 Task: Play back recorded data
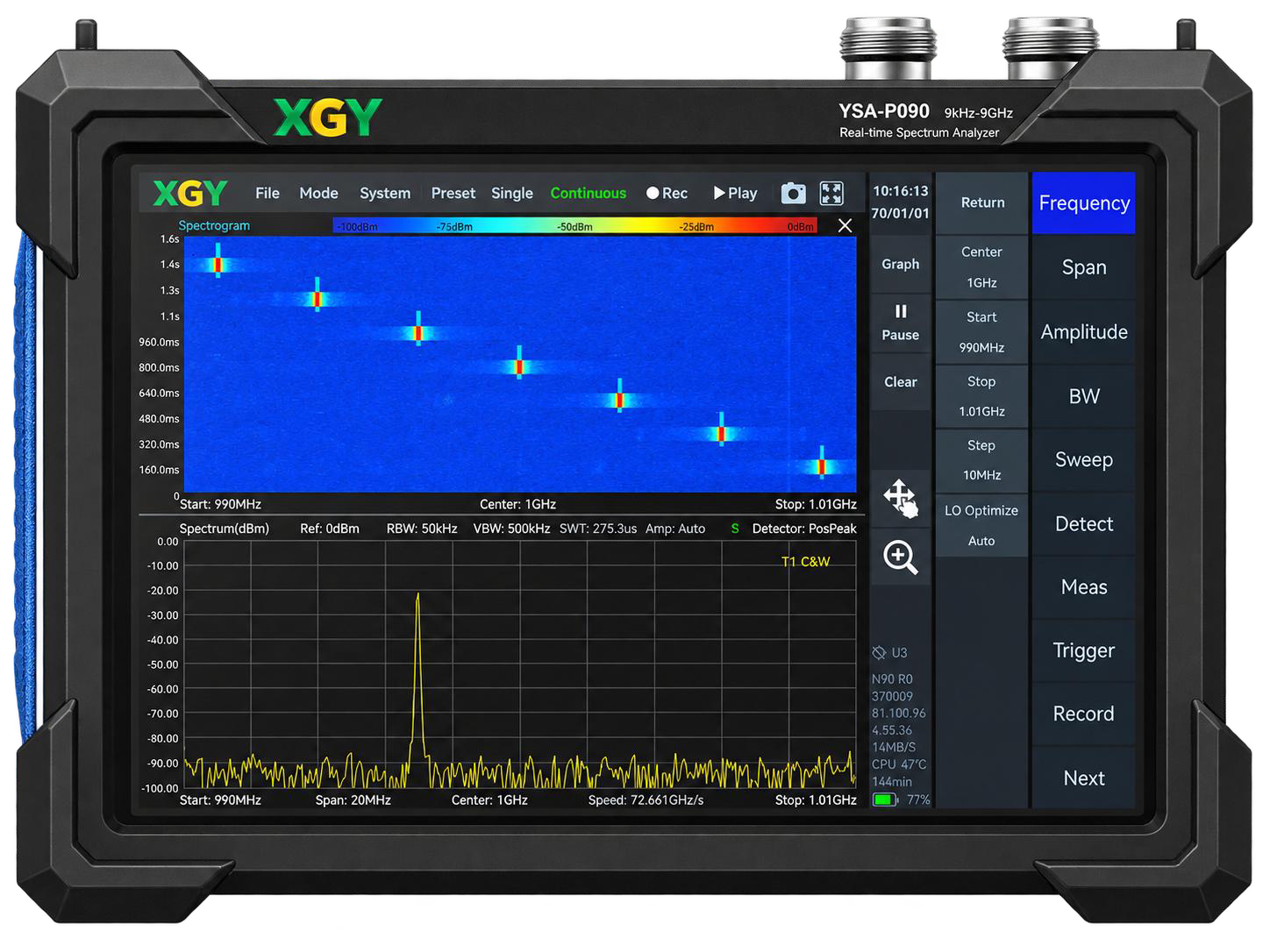point(735,193)
